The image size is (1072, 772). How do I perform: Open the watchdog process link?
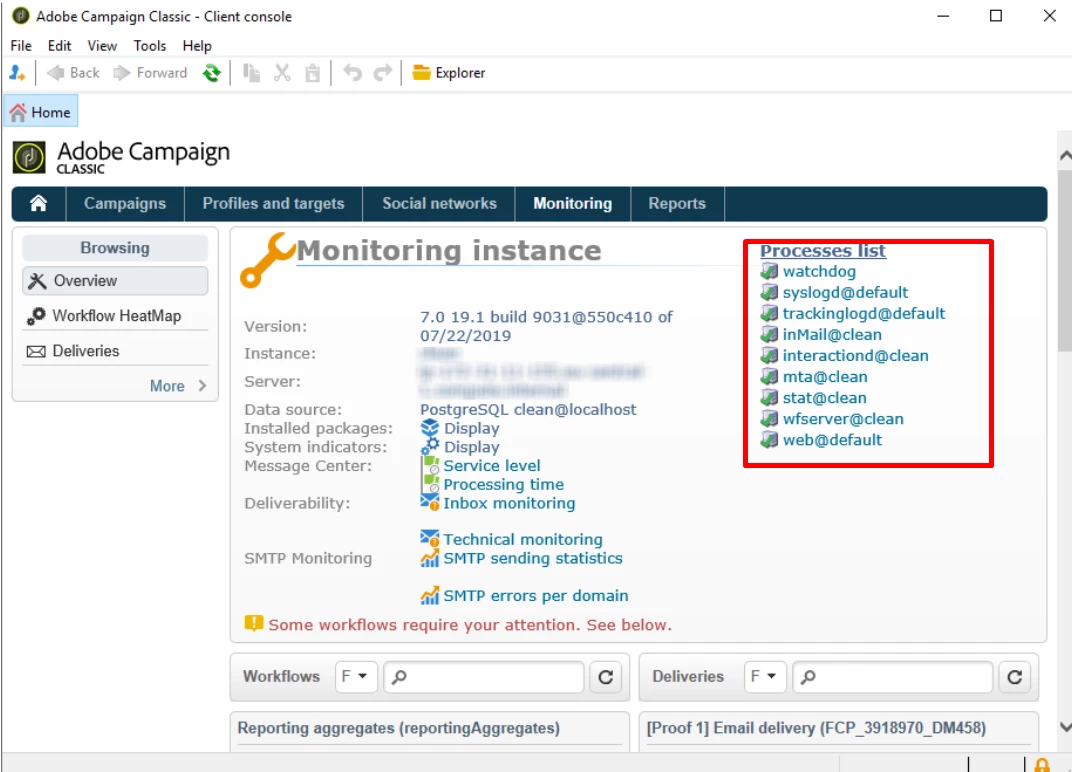tap(819, 271)
